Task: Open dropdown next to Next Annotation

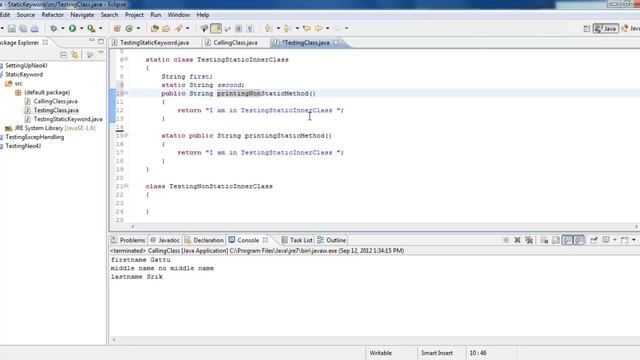Action: coord(278,28)
